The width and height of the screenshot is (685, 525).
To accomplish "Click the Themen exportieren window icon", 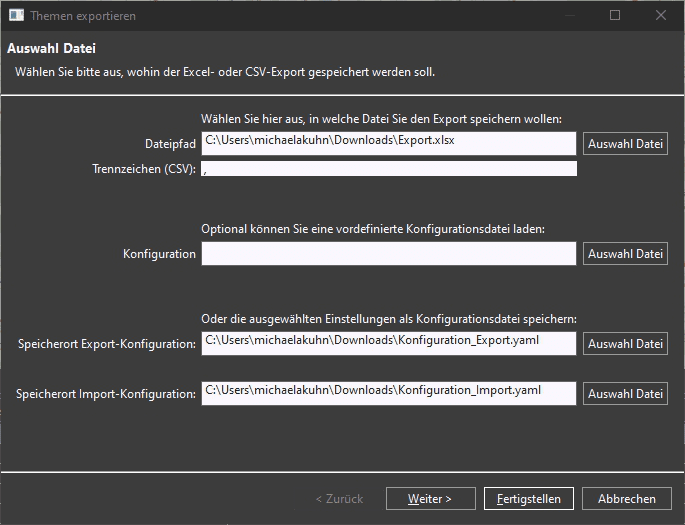I will 17,15.
